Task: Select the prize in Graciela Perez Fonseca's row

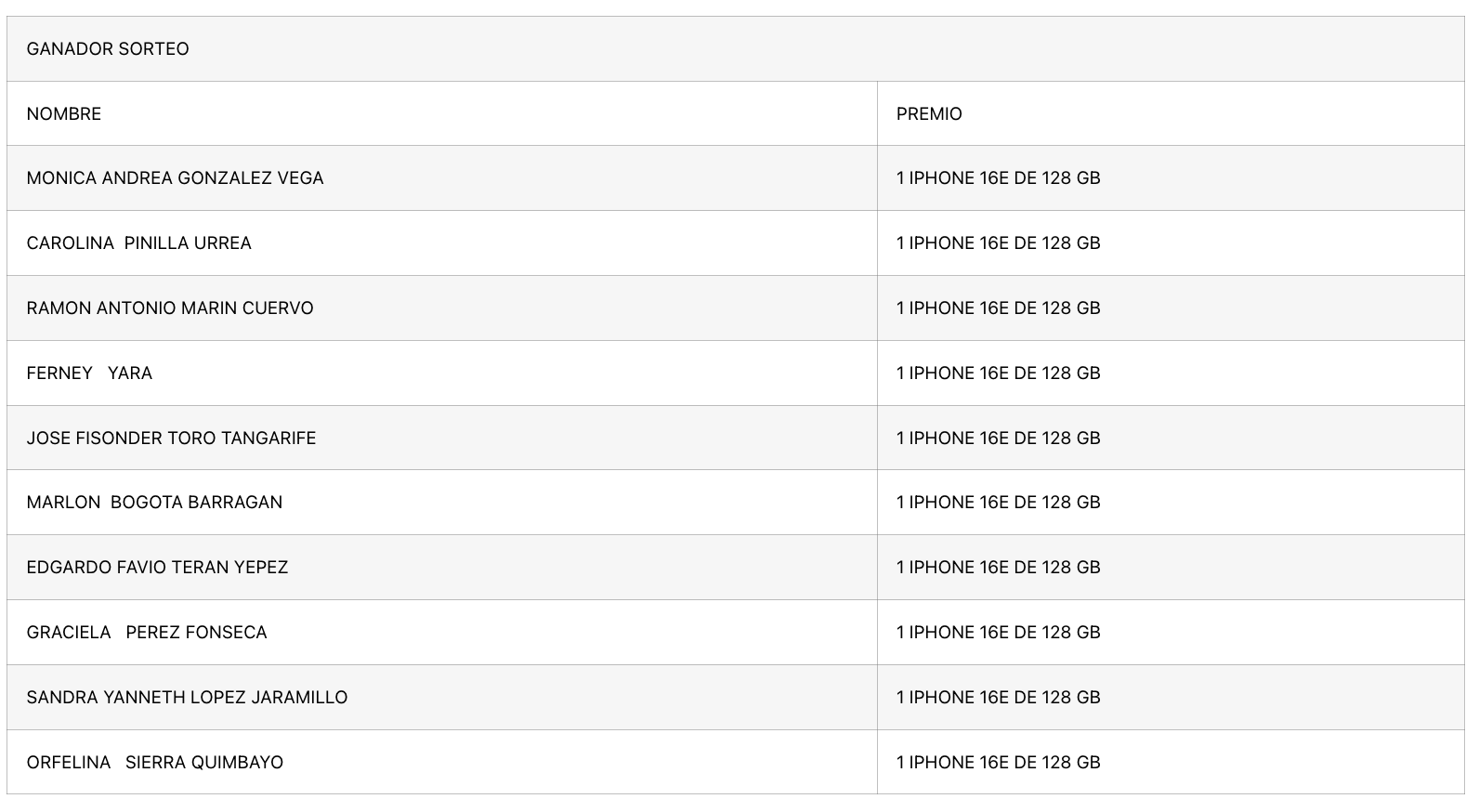Action: click(x=998, y=633)
